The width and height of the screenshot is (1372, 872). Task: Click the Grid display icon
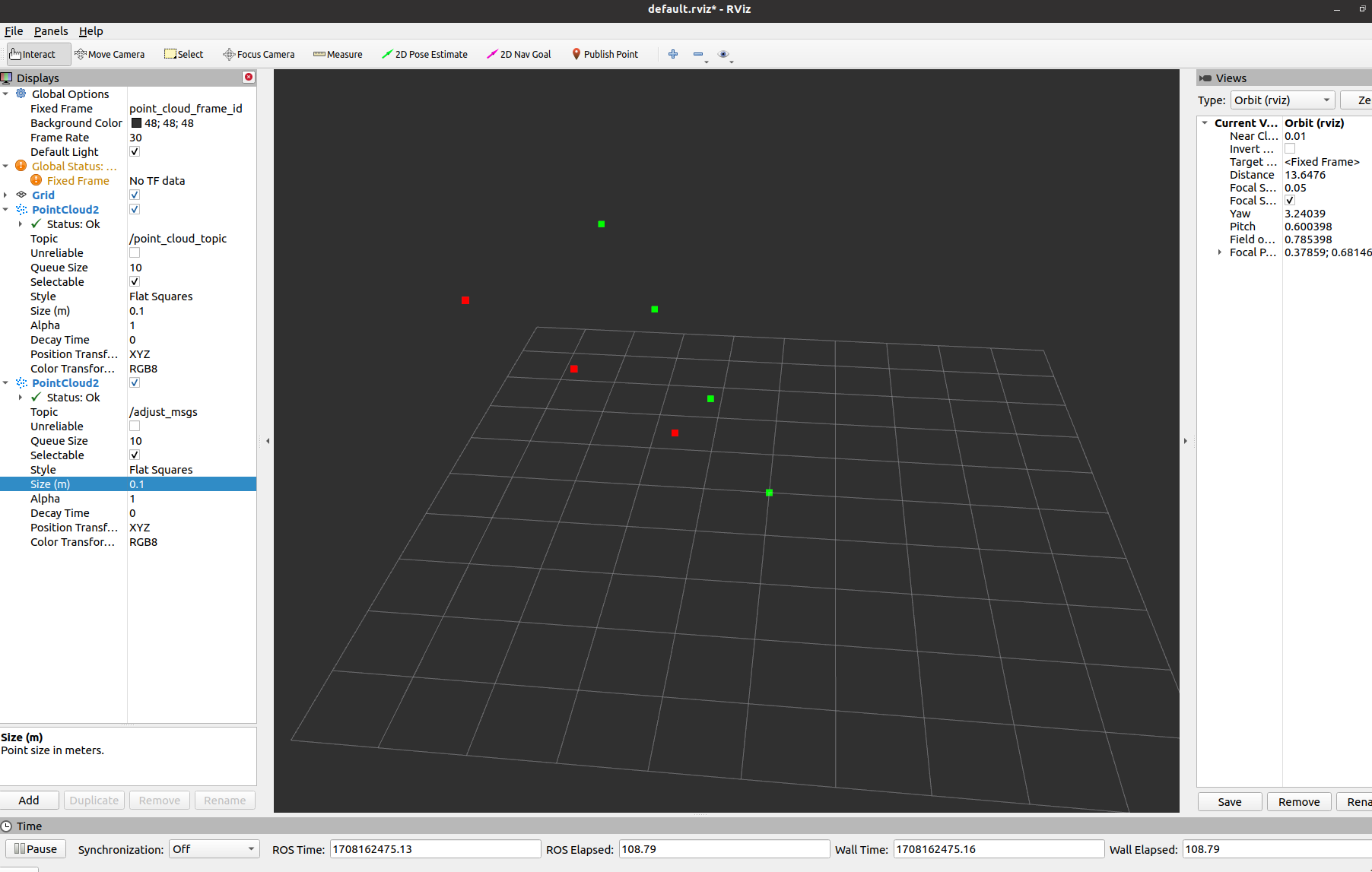click(x=21, y=195)
